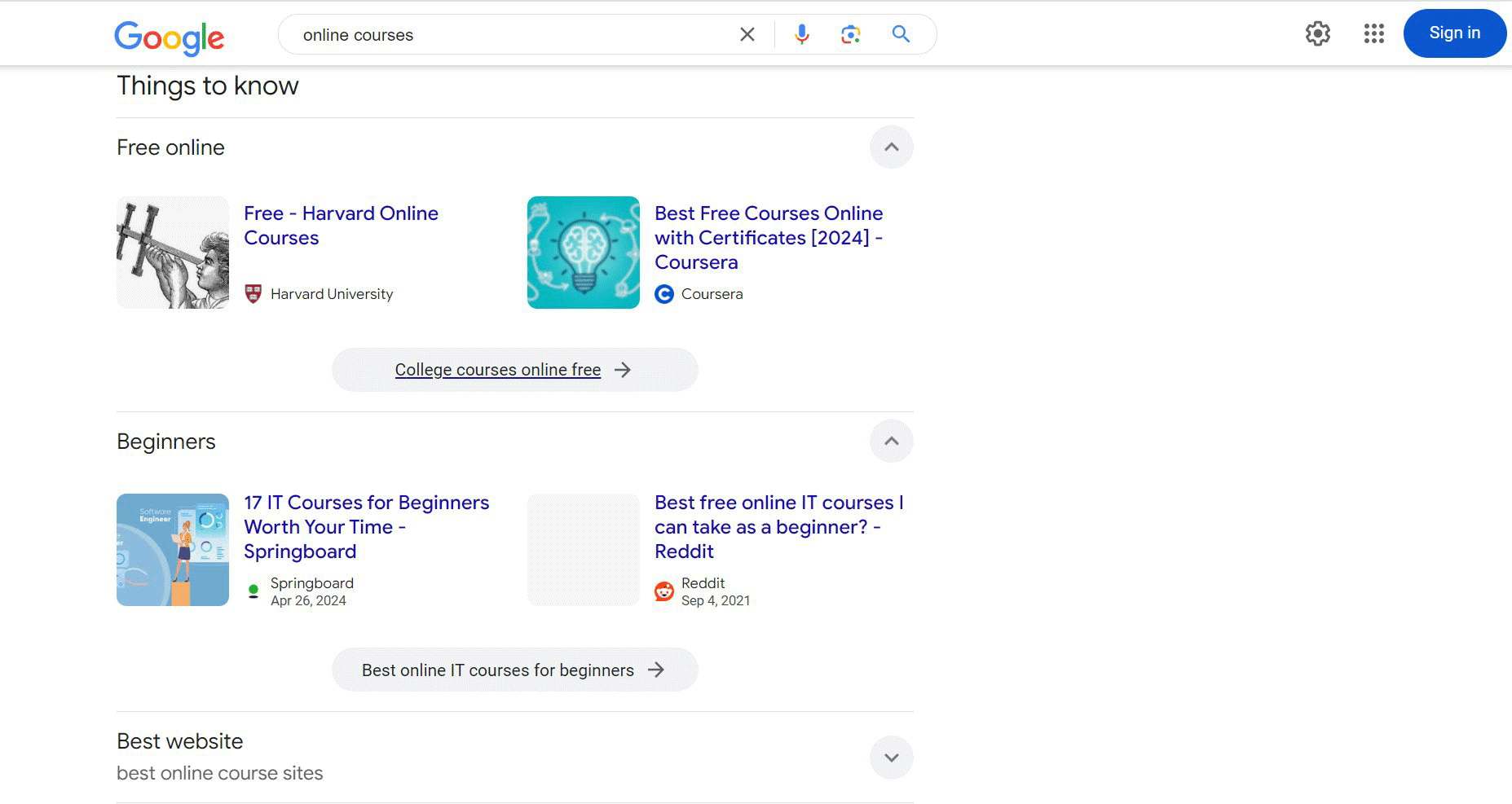
Task: Click the Harvard telescope thumbnail
Action: pos(173,253)
